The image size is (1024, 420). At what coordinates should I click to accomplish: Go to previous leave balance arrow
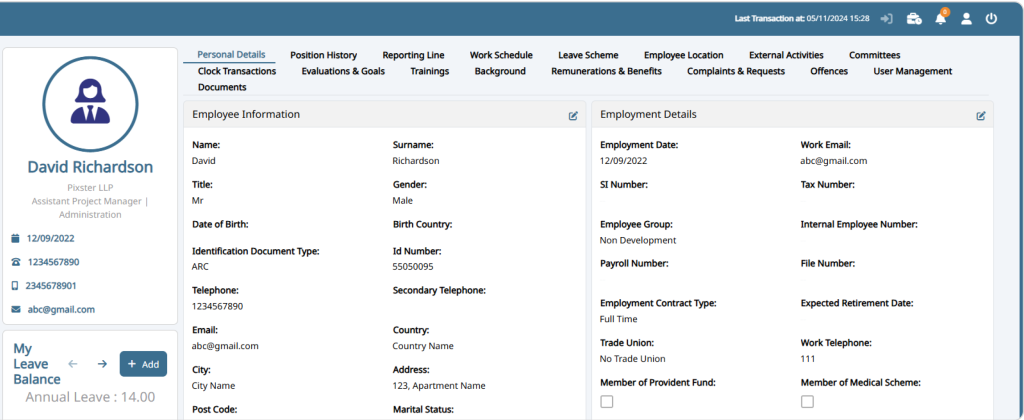tap(72, 364)
